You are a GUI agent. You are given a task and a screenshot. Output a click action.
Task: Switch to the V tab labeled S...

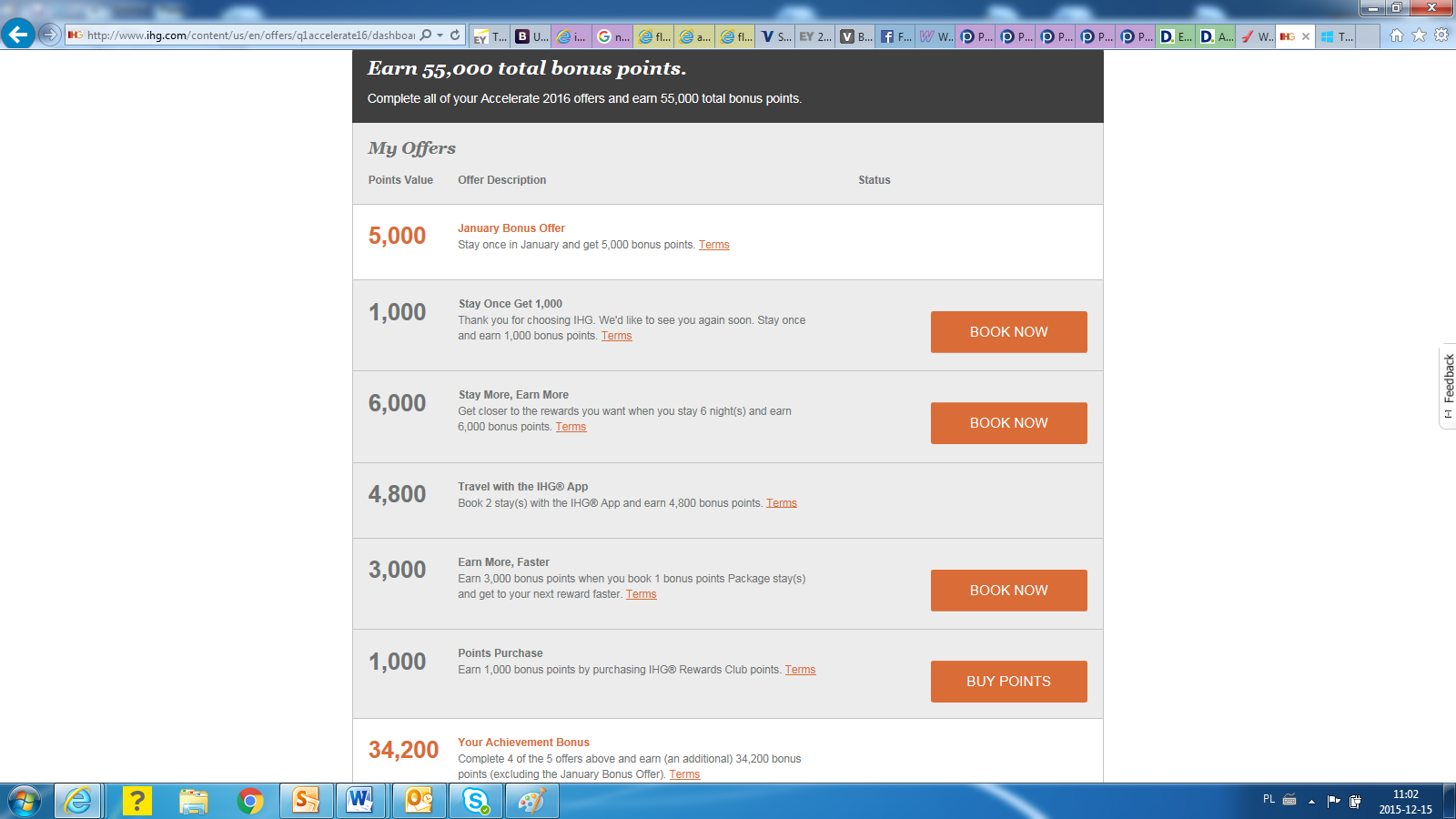coord(776,36)
